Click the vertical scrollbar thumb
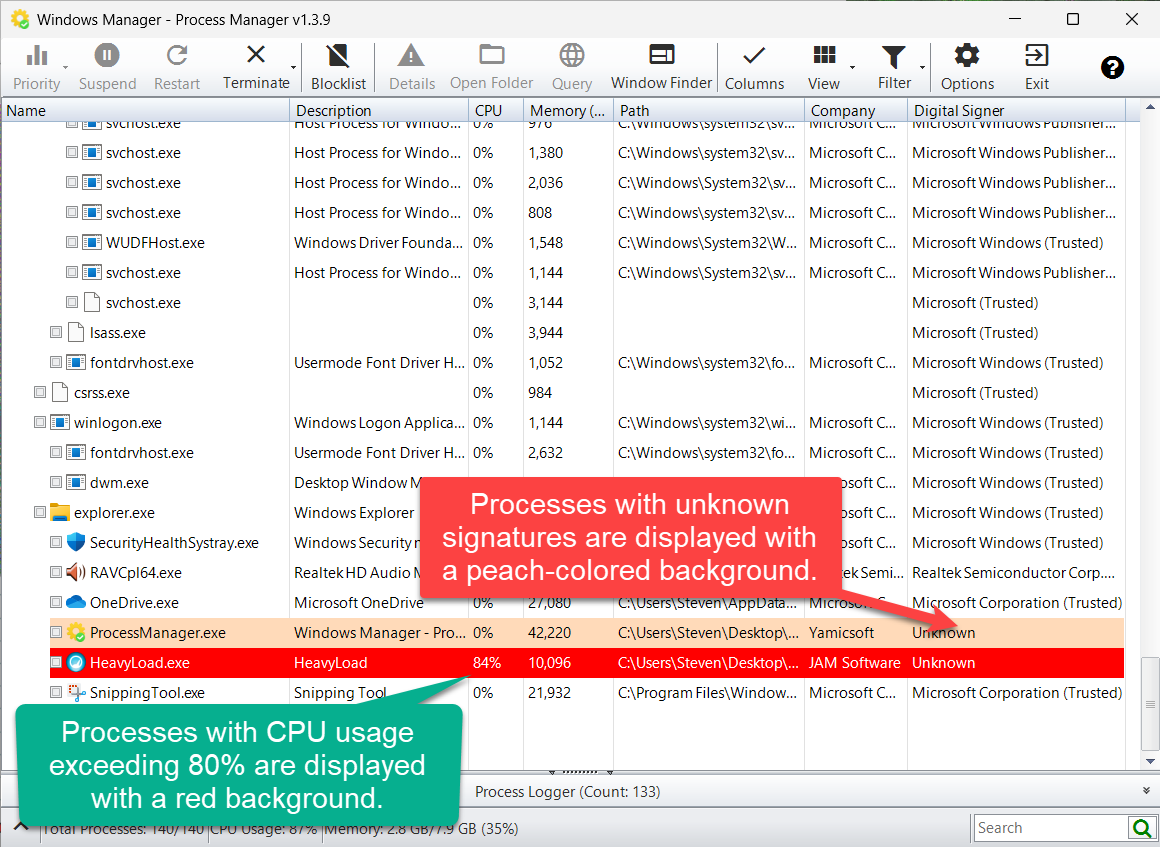Screen dimensions: 1160x847 tap(1150, 704)
